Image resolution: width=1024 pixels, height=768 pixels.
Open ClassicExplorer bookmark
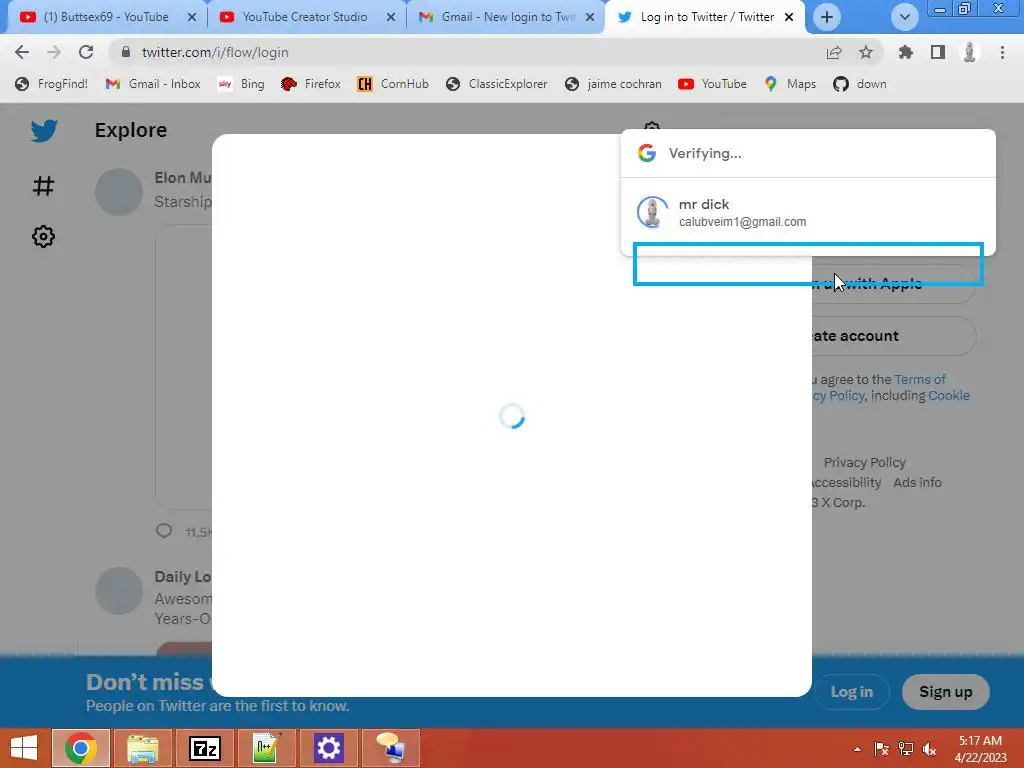[x=497, y=84]
